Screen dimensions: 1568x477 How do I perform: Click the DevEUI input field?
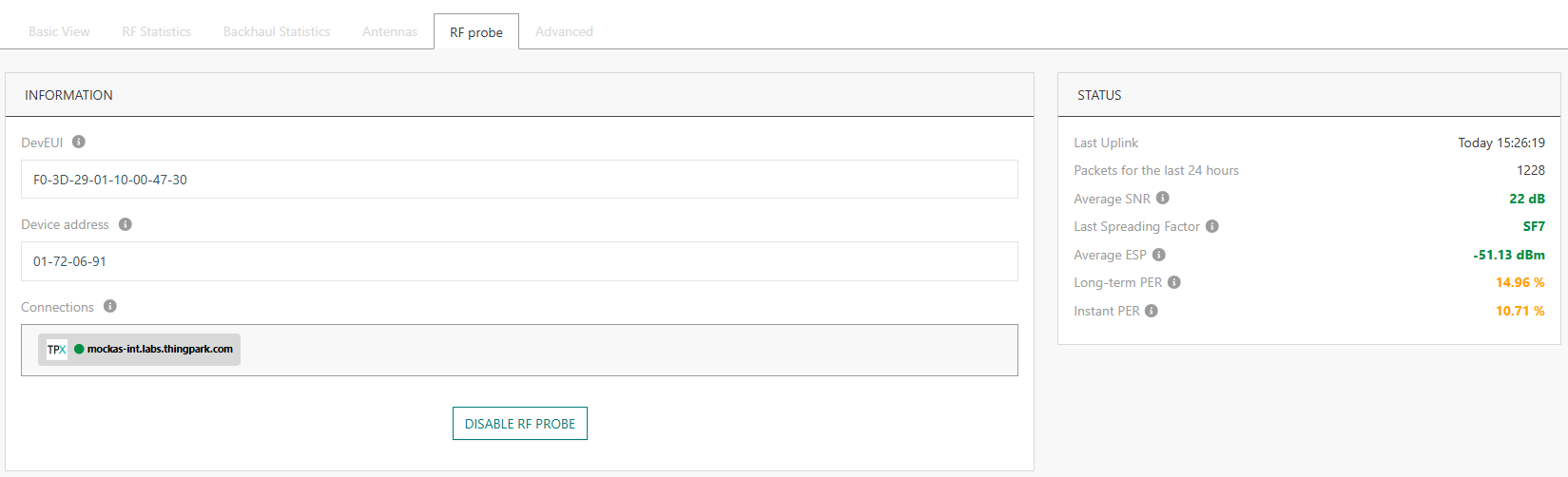[519, 180]
